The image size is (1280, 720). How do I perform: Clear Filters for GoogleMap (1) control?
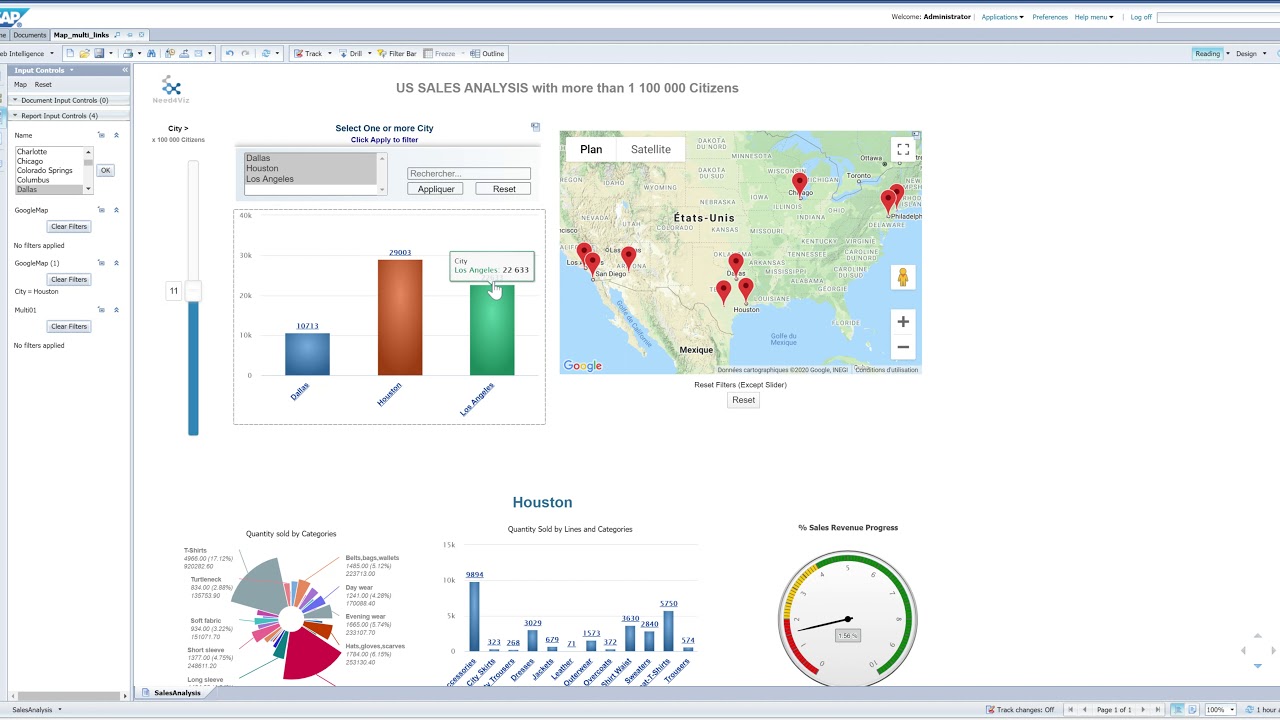point(69,279)
